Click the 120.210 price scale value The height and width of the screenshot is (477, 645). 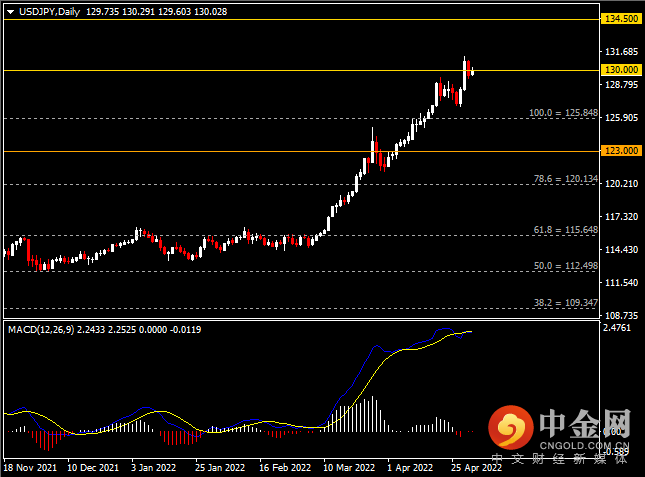pyautogui.click(x=622, y=184)
